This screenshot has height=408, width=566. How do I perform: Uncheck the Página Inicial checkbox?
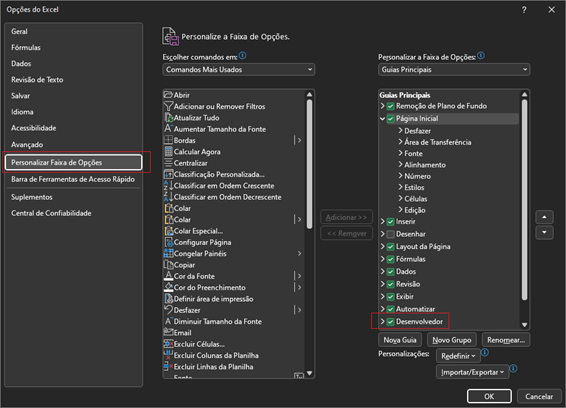(390, 118)
